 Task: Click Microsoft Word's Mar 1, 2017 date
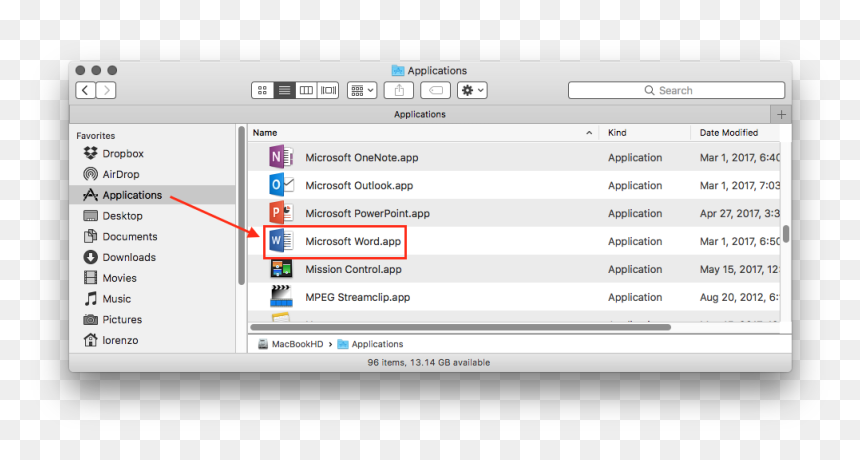[739, 242]
